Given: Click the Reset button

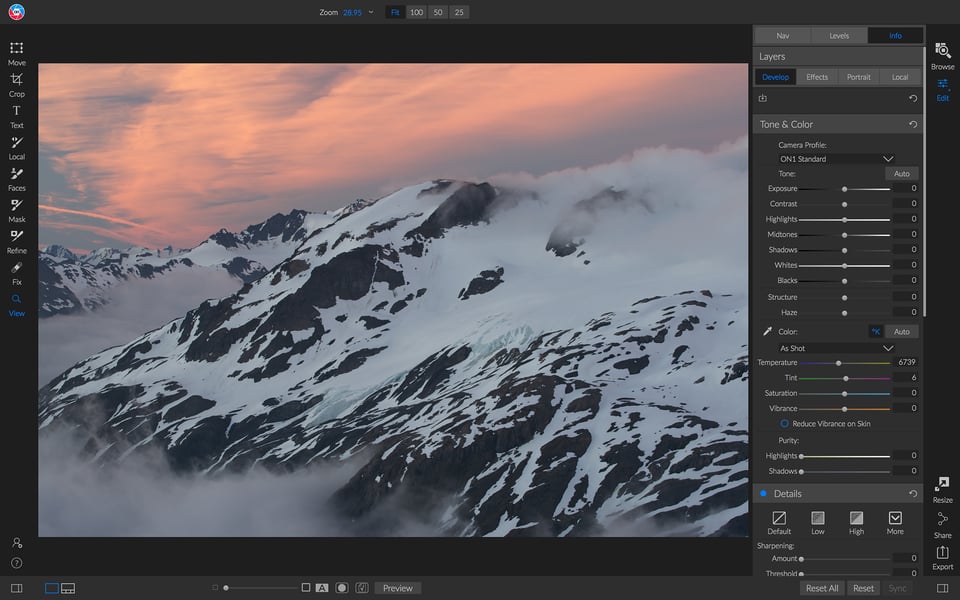Looking at the screenshot, I should (x=863, y=588).
